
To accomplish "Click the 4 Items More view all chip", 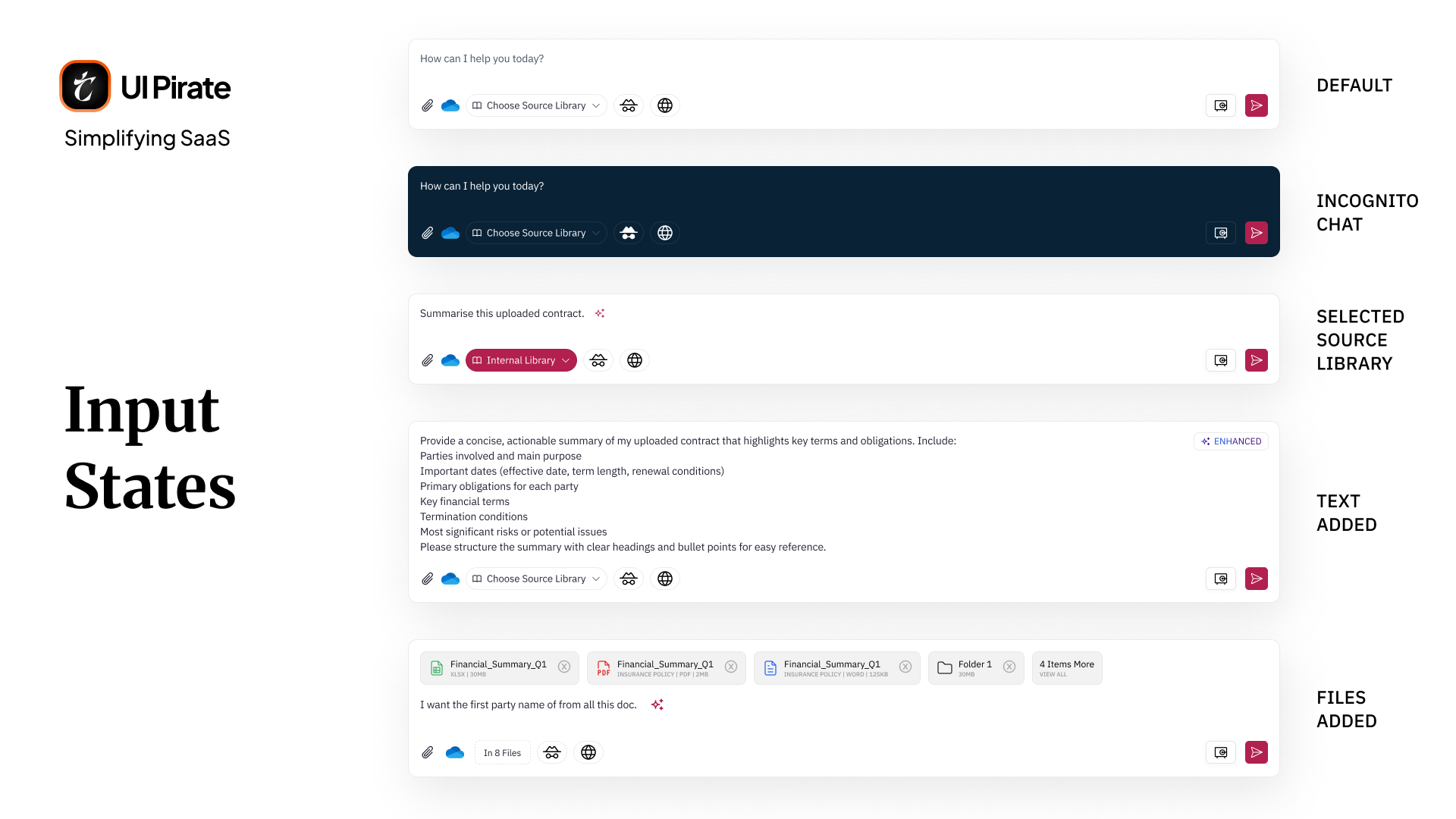I will [x=1067, y=668].
